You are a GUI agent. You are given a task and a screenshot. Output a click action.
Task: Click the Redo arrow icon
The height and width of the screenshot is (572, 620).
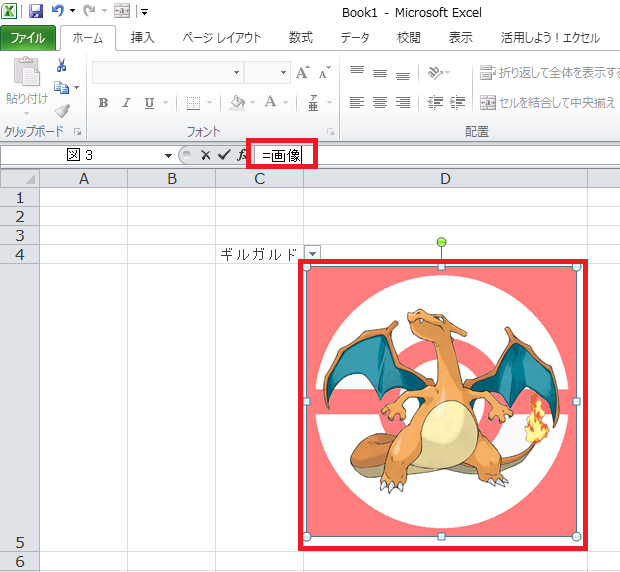click(x=89, y=11)
